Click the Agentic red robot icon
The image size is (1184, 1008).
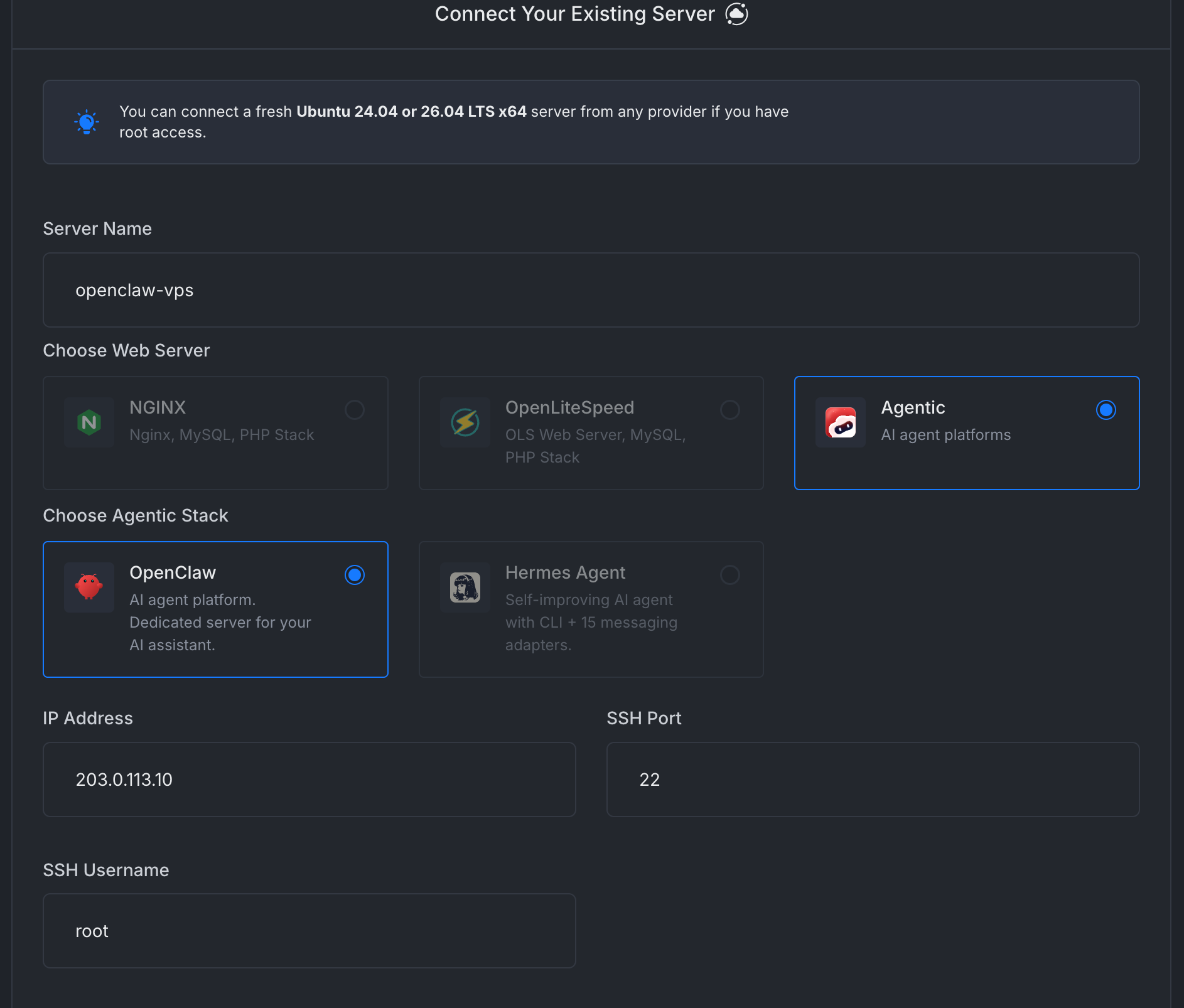[x=840, y=422]
